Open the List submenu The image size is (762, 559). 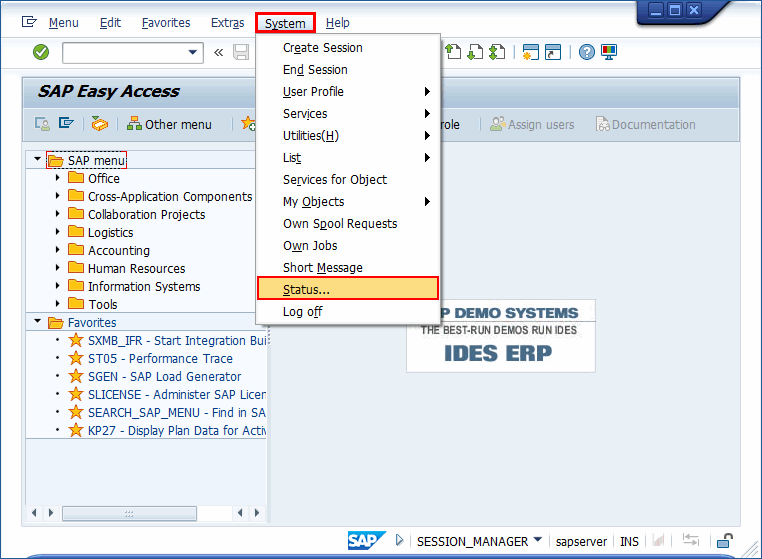coord(348,157)
